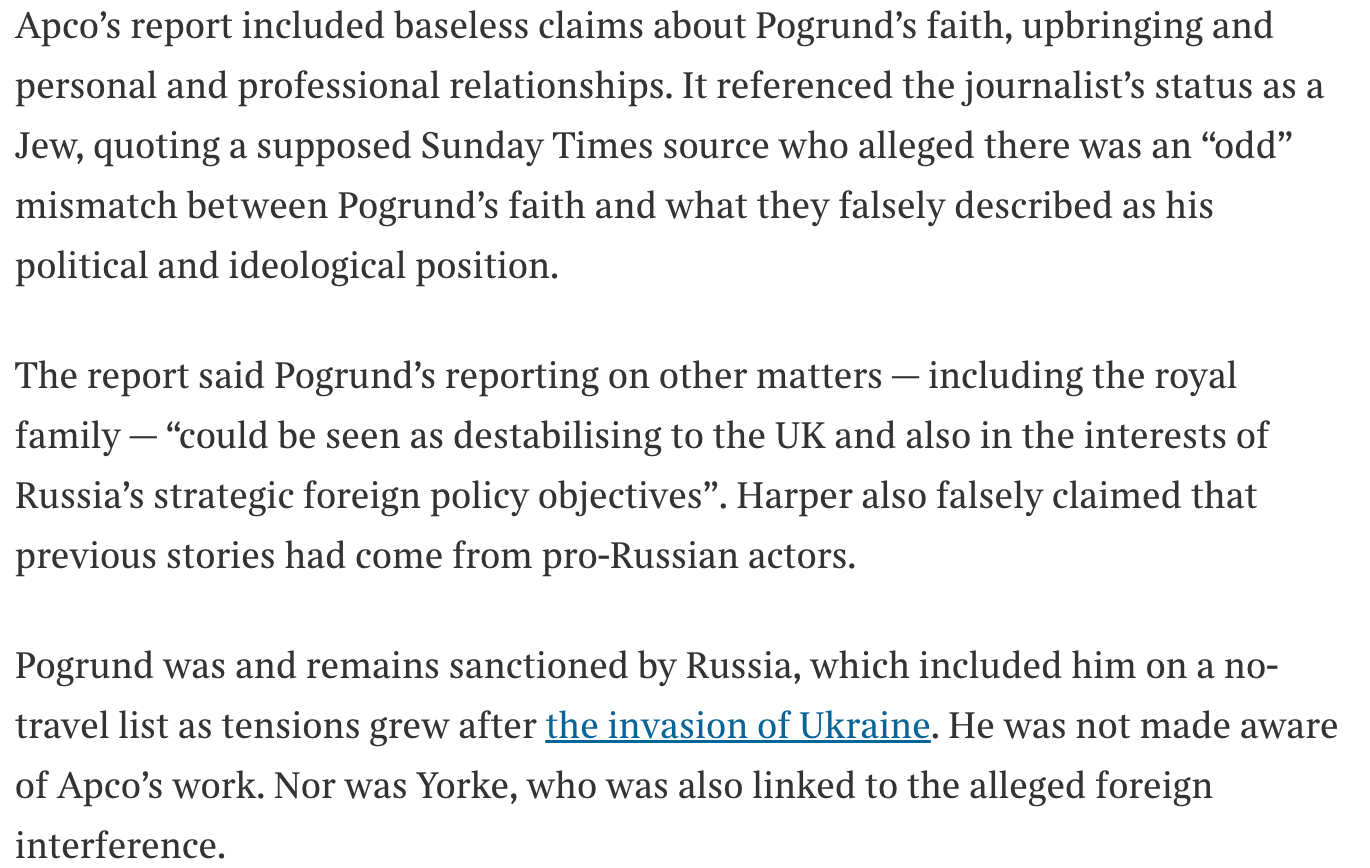Click the phrase "political and ideological position"
Viewport: 1370px width, 868px height.
285,267
